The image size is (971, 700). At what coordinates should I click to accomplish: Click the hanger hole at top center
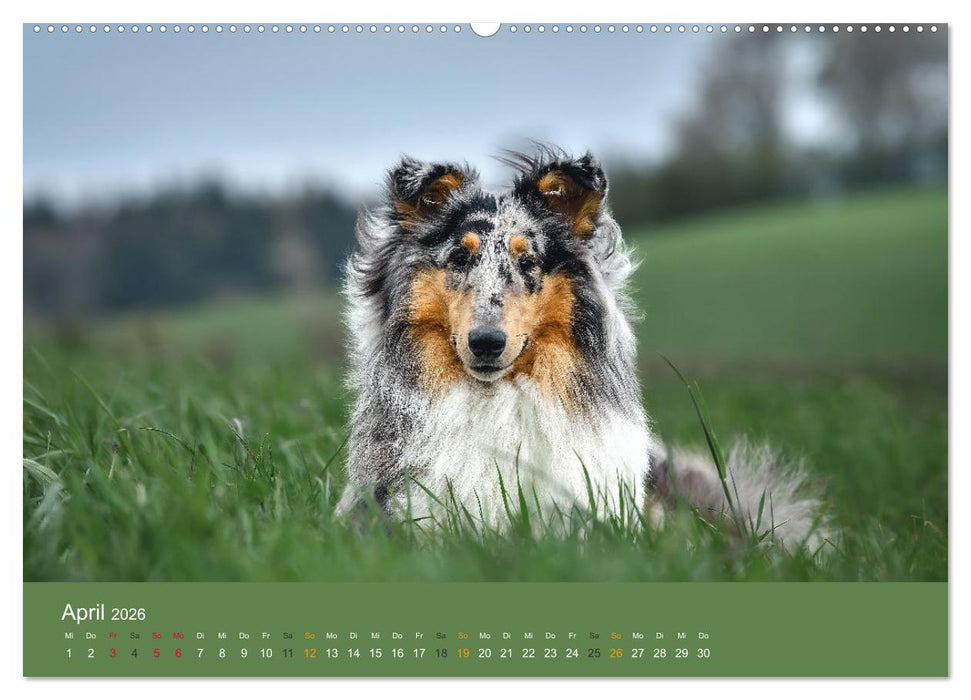pyautogui.click(x=487, y=24)
